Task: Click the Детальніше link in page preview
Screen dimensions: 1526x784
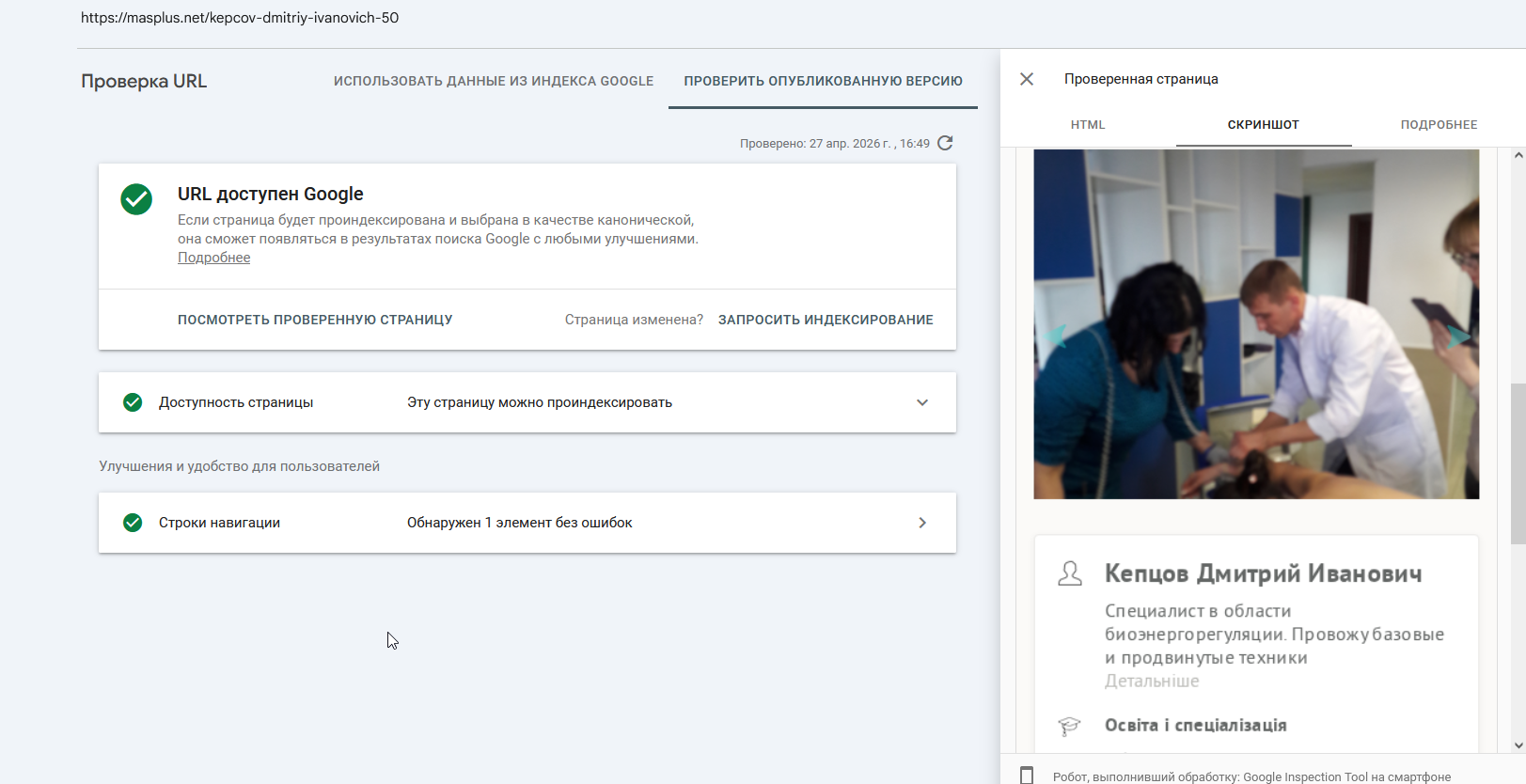Action: coord(1152,682)
